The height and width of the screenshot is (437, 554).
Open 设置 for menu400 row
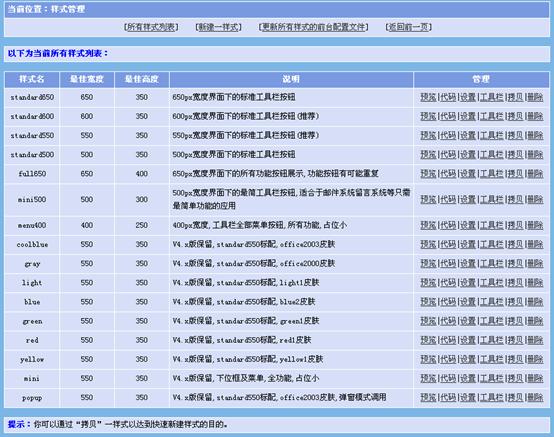tap(468, 225)
